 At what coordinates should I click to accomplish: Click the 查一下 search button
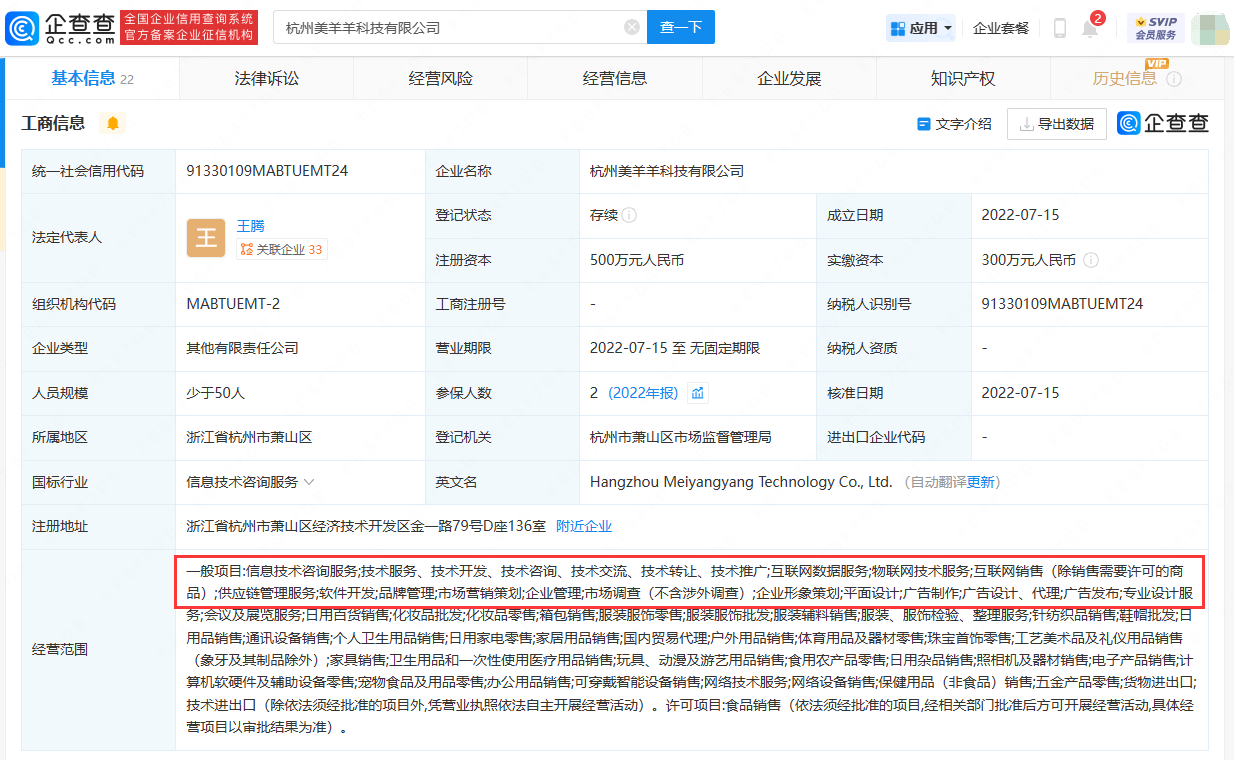tap(681, 27)
